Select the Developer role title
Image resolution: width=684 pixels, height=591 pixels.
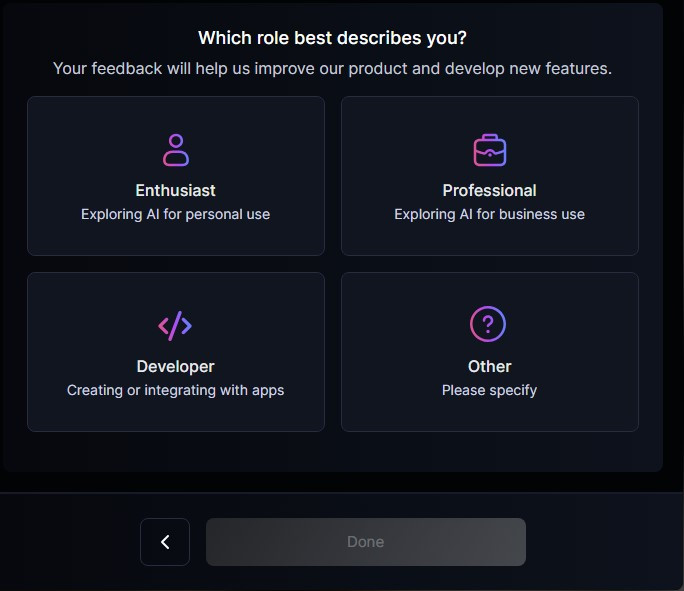pyautogui.click(x=175, y=367)
